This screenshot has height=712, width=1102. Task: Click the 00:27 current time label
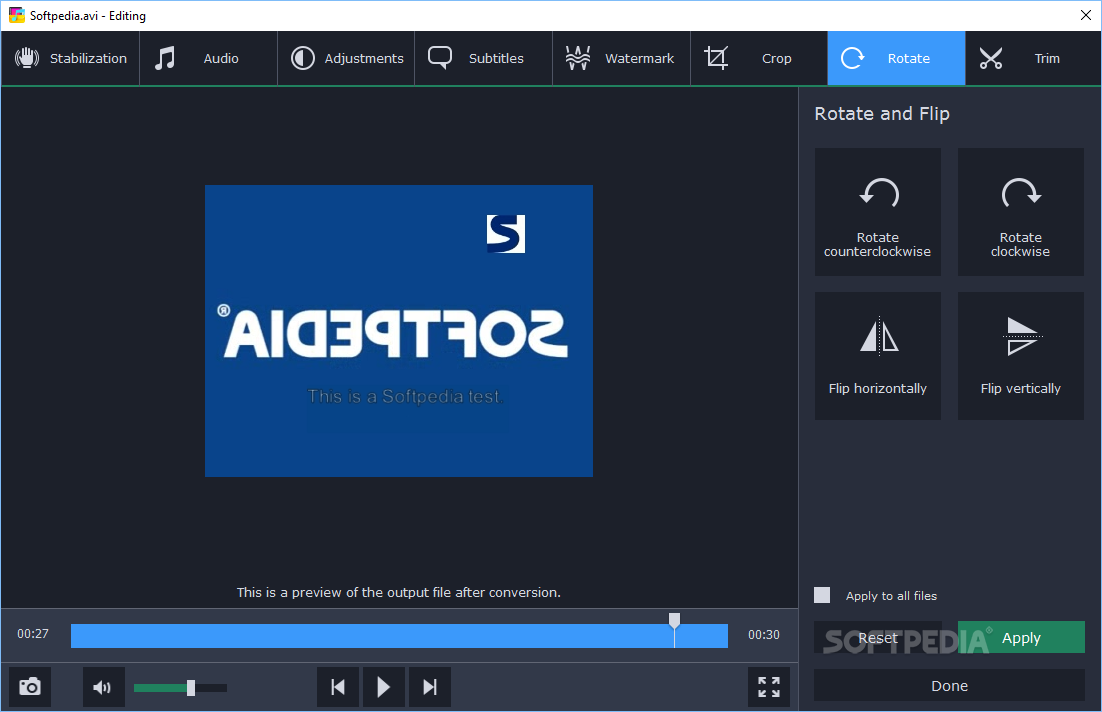click(33, 634)
